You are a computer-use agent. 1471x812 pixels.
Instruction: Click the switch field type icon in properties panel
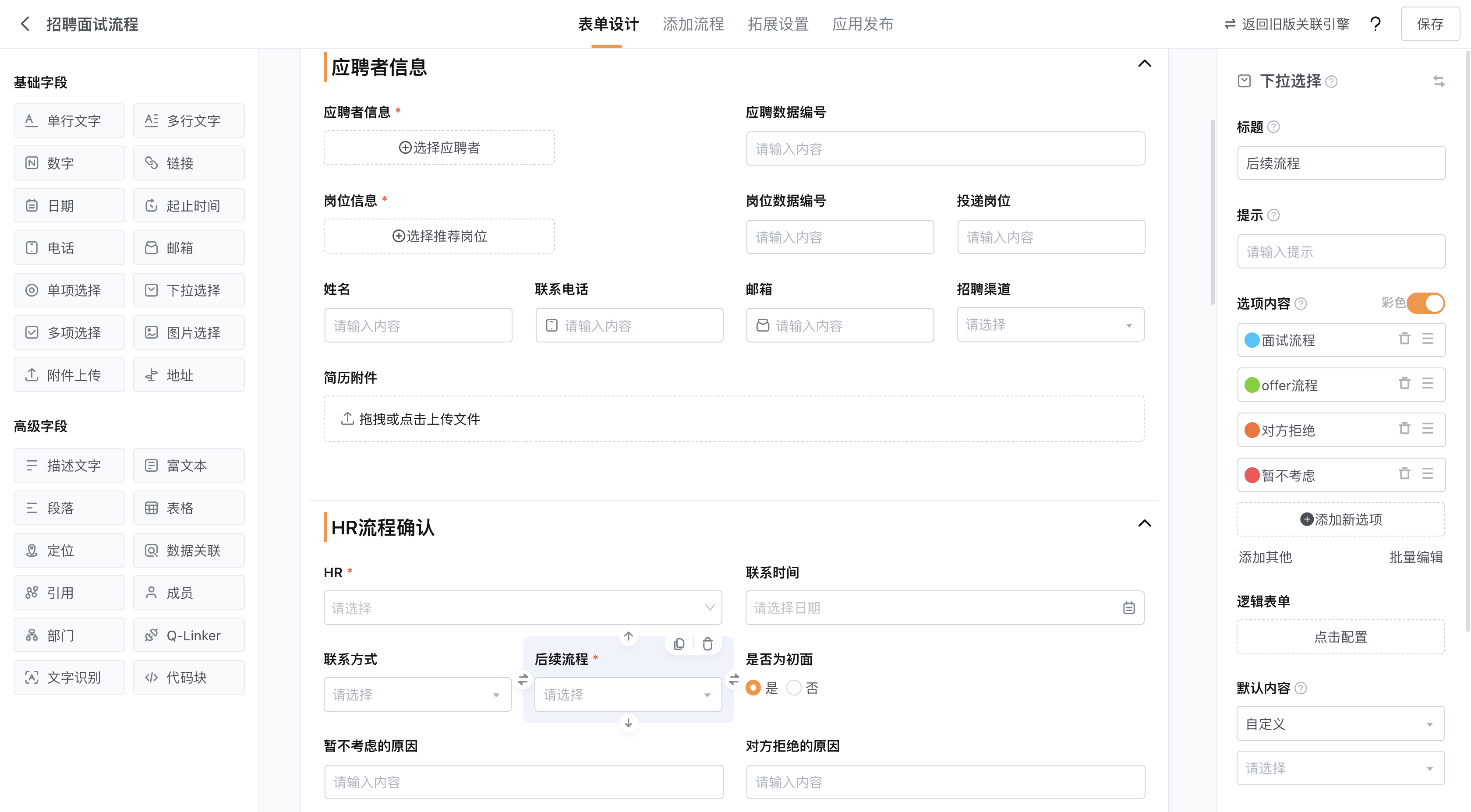[x=1439, y=81]
